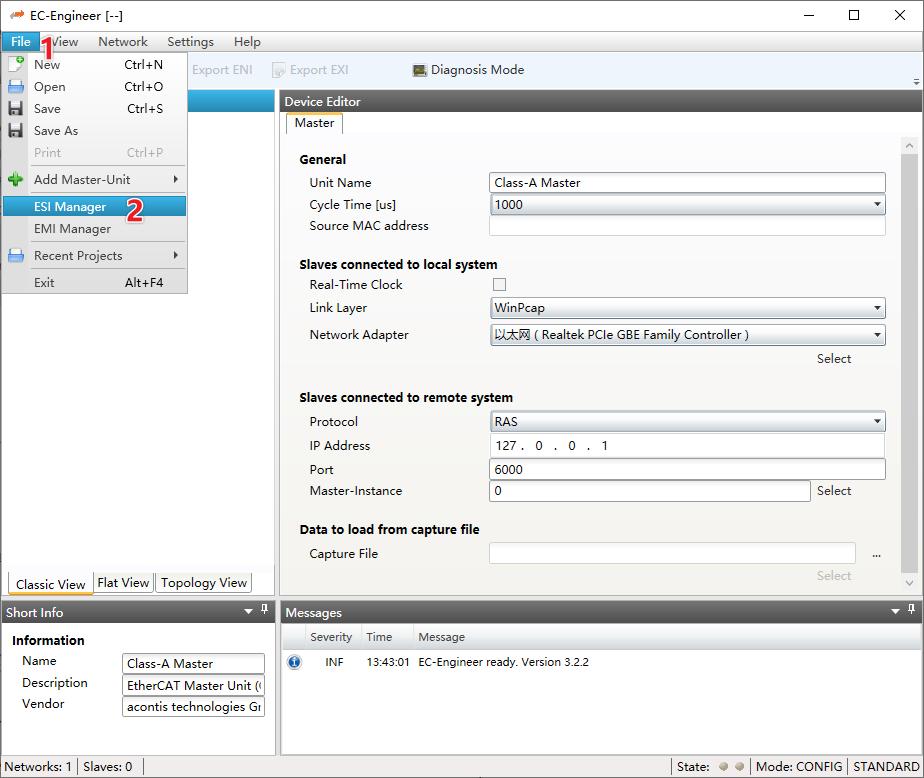Click the Save disk icon in menu
The width and height of the screenshot is (924, 778).
click(x=16, y=108)
